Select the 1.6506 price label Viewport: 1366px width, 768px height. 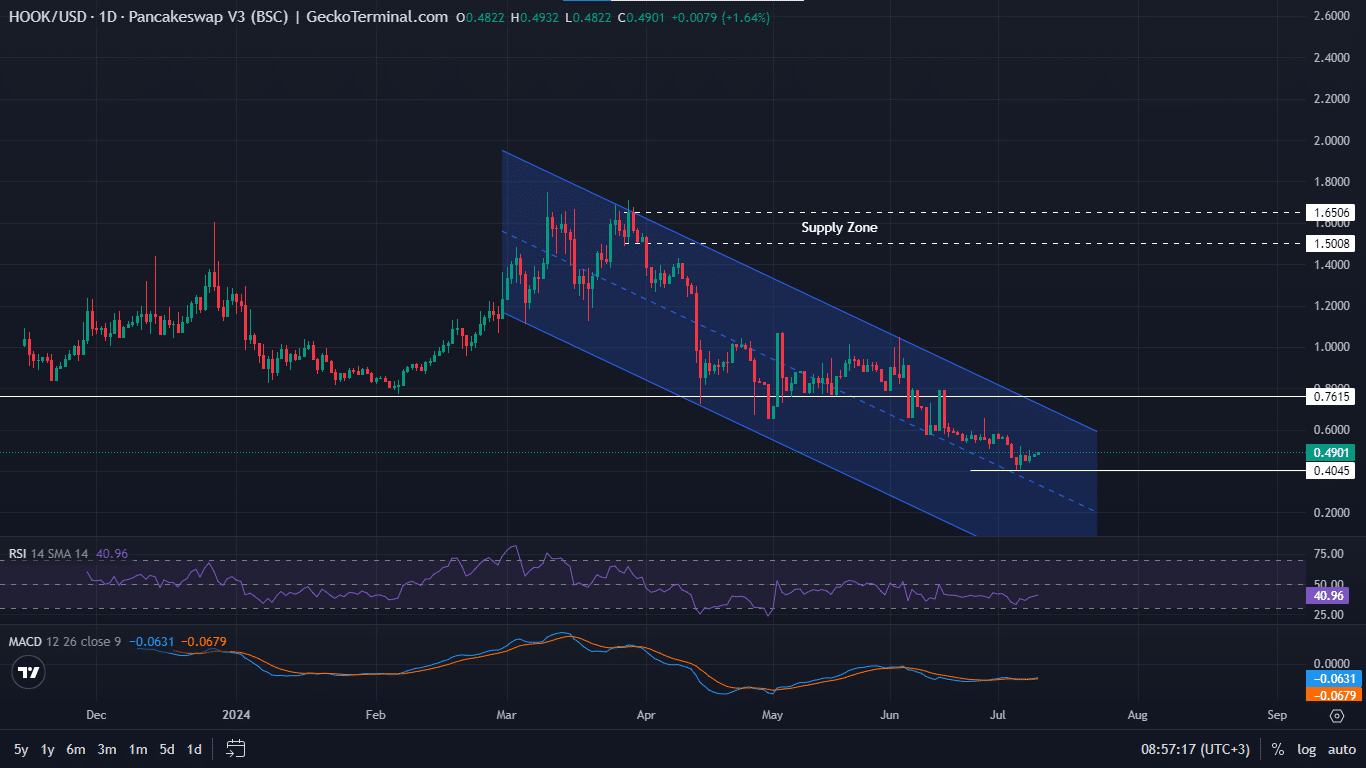click(x=1331, y=213)
